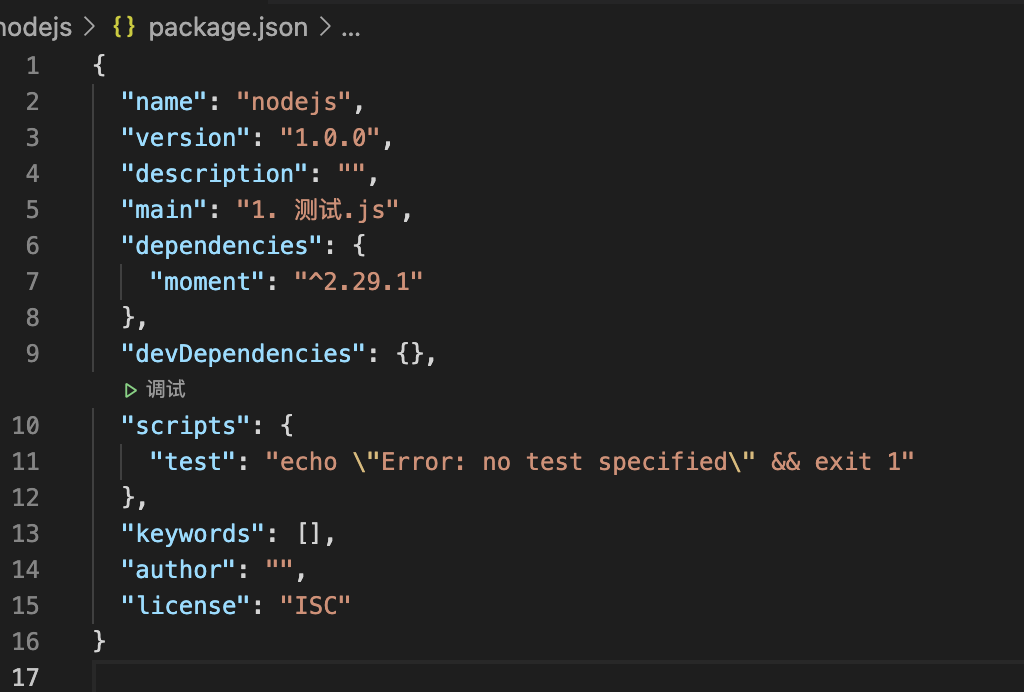The height and width of the screenshot is (692, 1024).
Task: Click the JSON braces icon in breadcrumb
Action: (124, 28)
